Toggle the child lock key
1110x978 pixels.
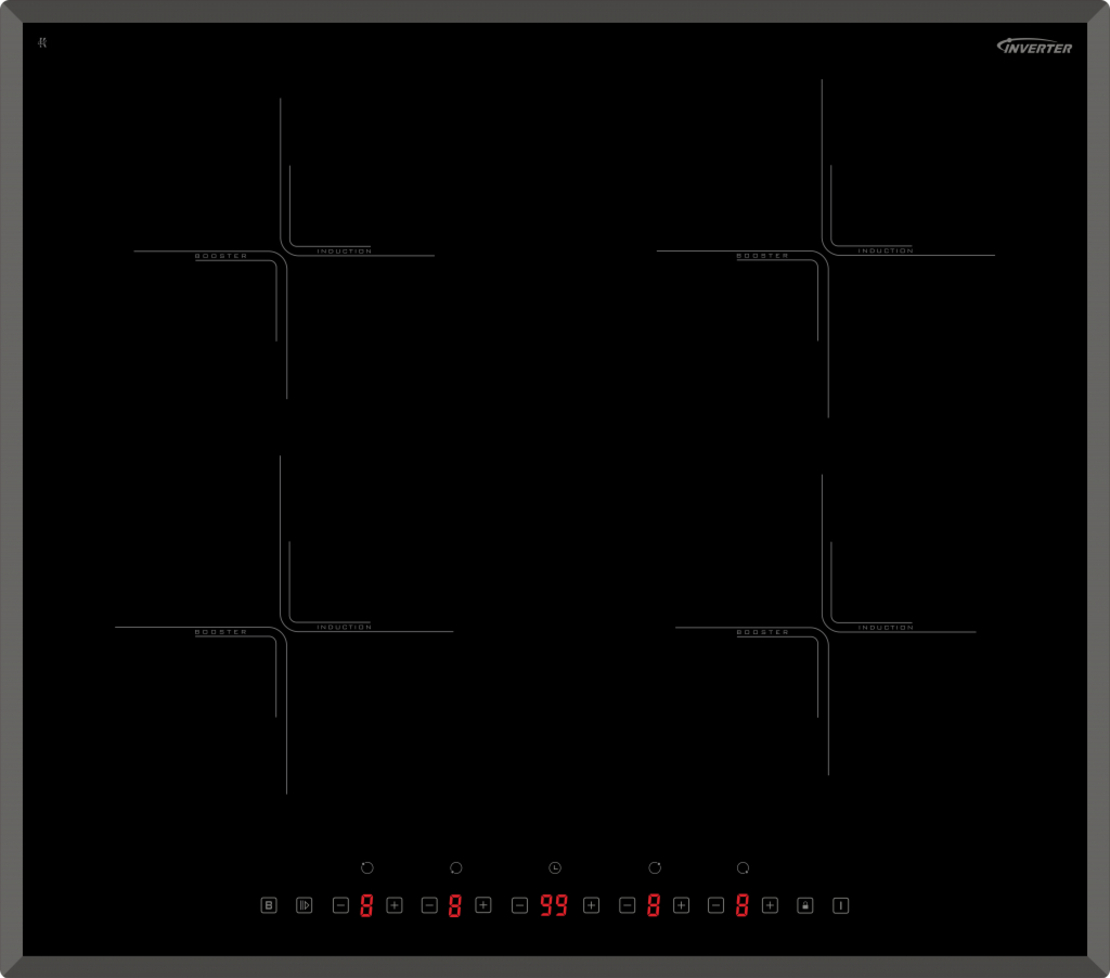pyautogui.click(x=805, y=905)
